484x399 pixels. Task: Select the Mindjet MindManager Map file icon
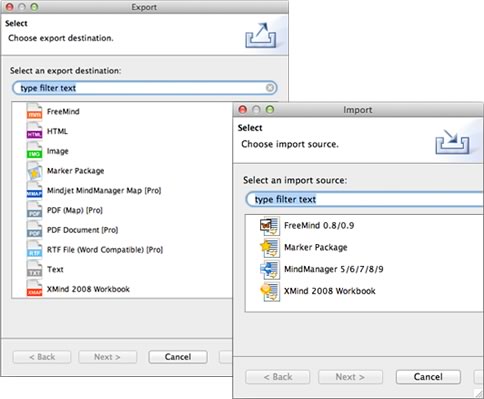pos(34,190)
